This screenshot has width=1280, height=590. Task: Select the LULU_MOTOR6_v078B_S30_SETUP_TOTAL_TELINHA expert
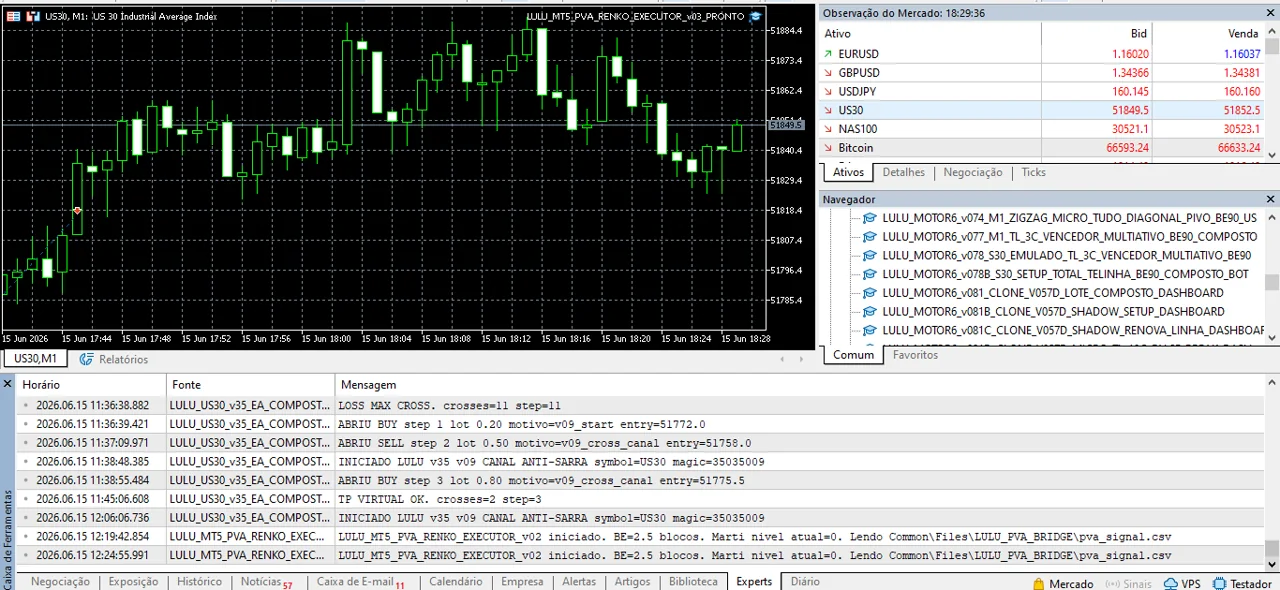tap(1065, 274)
